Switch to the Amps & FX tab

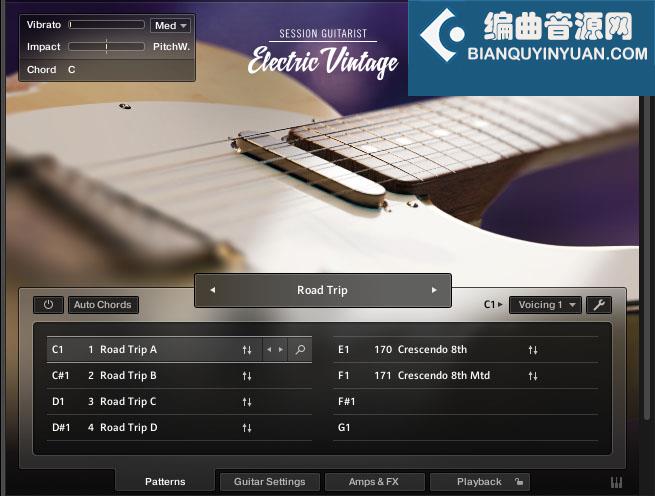tap(374, 481)
